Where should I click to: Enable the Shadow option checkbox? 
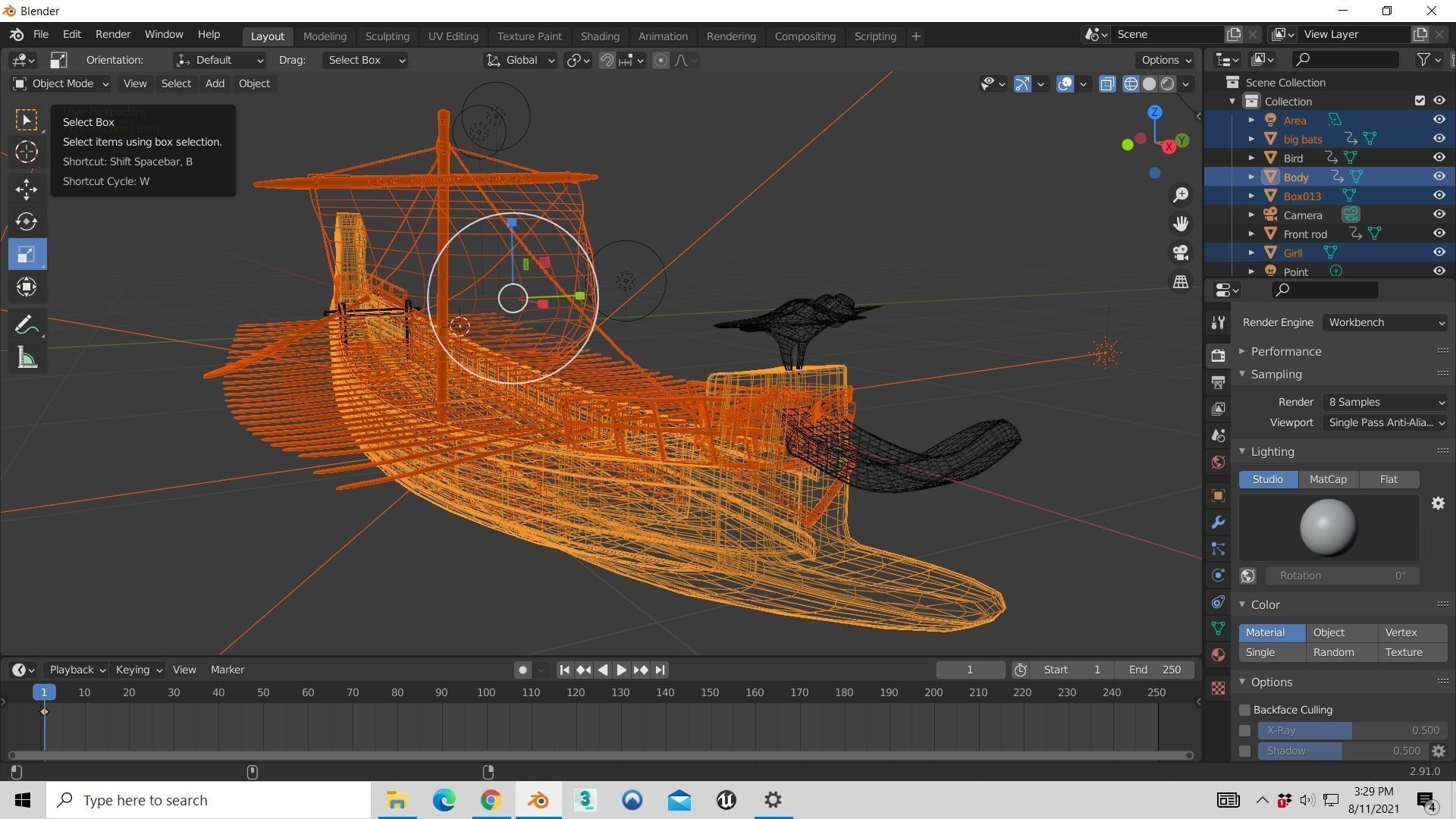pyautogui.click(x=1244, y=752)
